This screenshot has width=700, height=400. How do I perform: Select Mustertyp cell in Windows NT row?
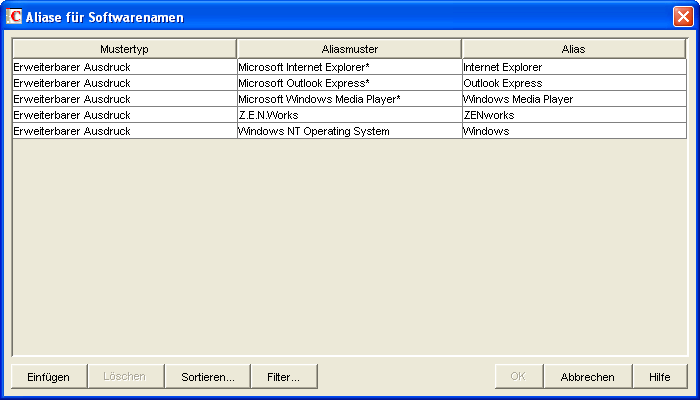tap(125, 131)
